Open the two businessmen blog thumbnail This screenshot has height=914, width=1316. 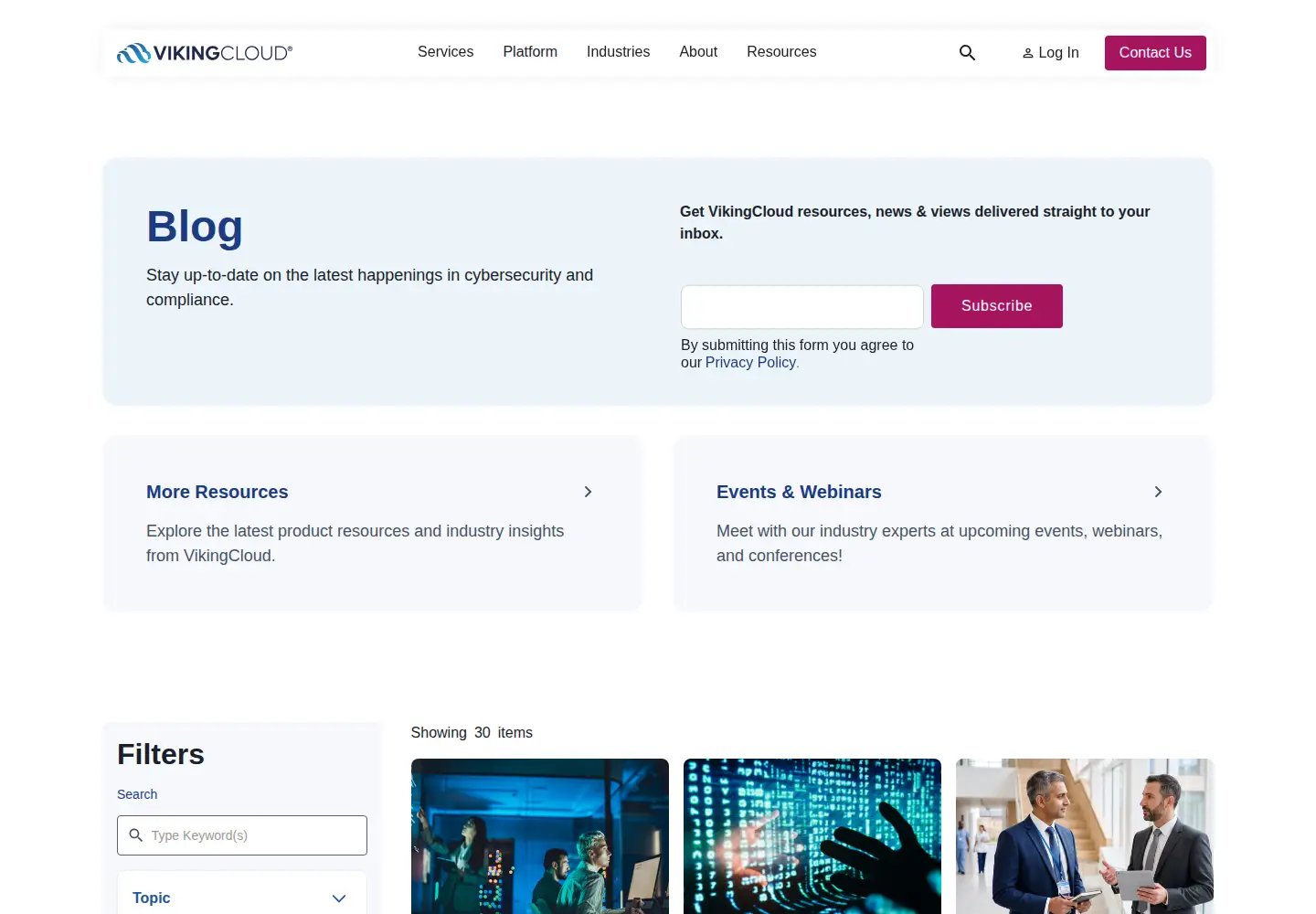[x=1085, y=836]
